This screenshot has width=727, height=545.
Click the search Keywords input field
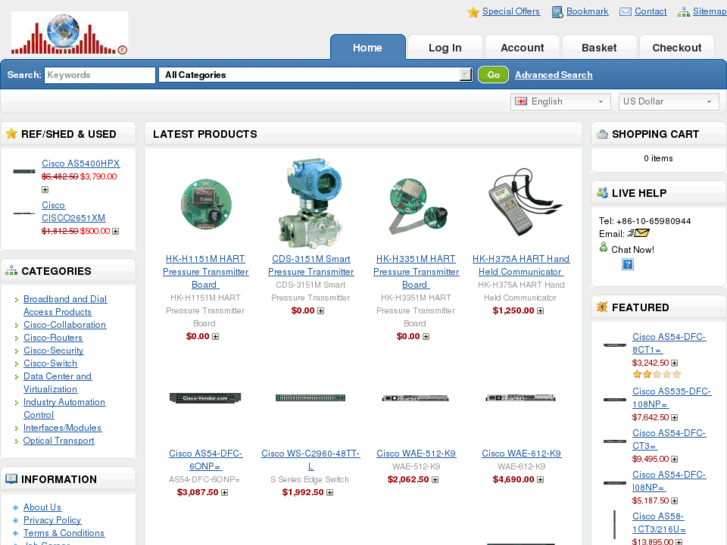pos(100,75)
